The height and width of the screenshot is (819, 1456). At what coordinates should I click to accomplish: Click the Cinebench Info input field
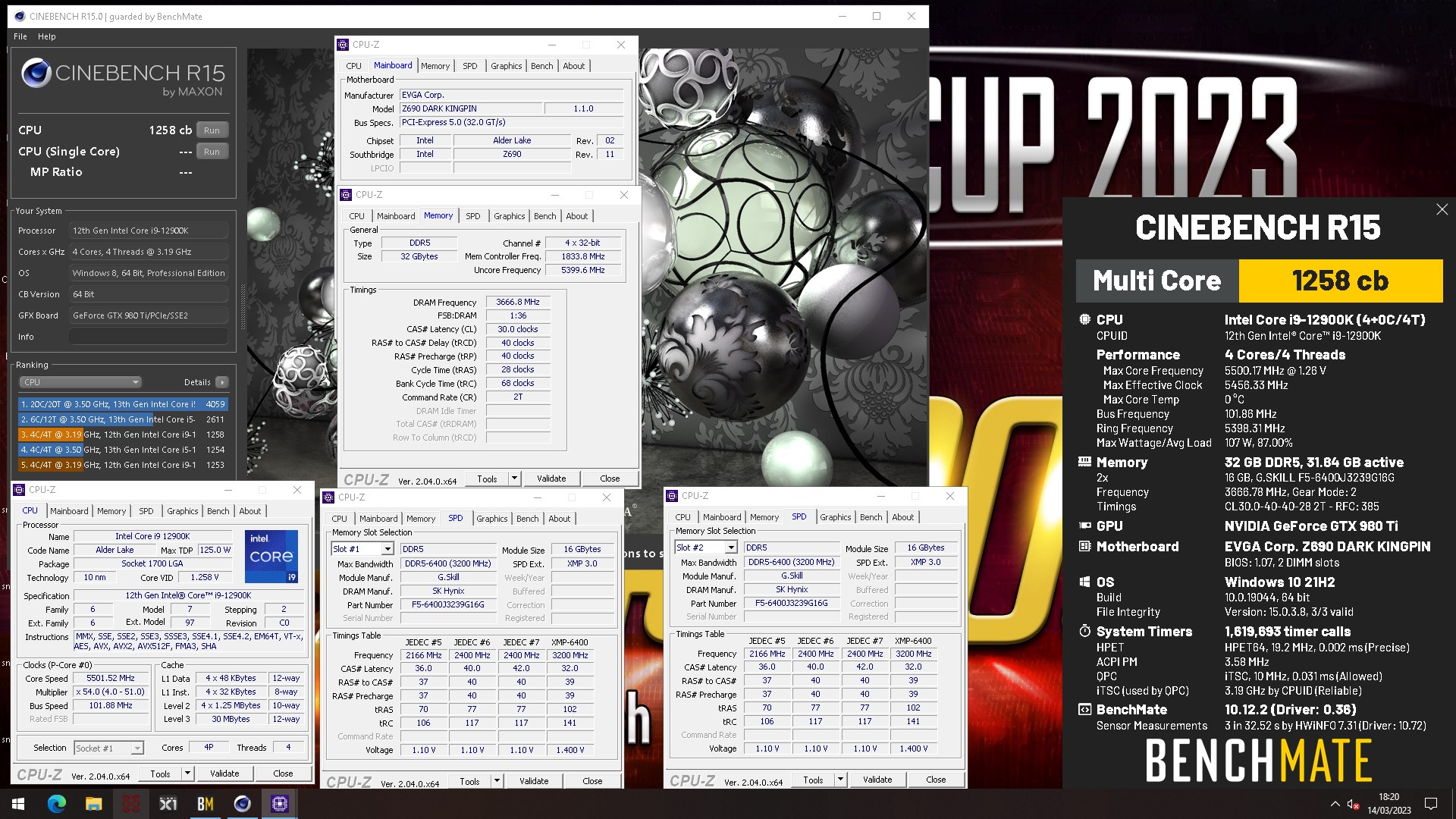pyautogui.click(x=149, y=337)
